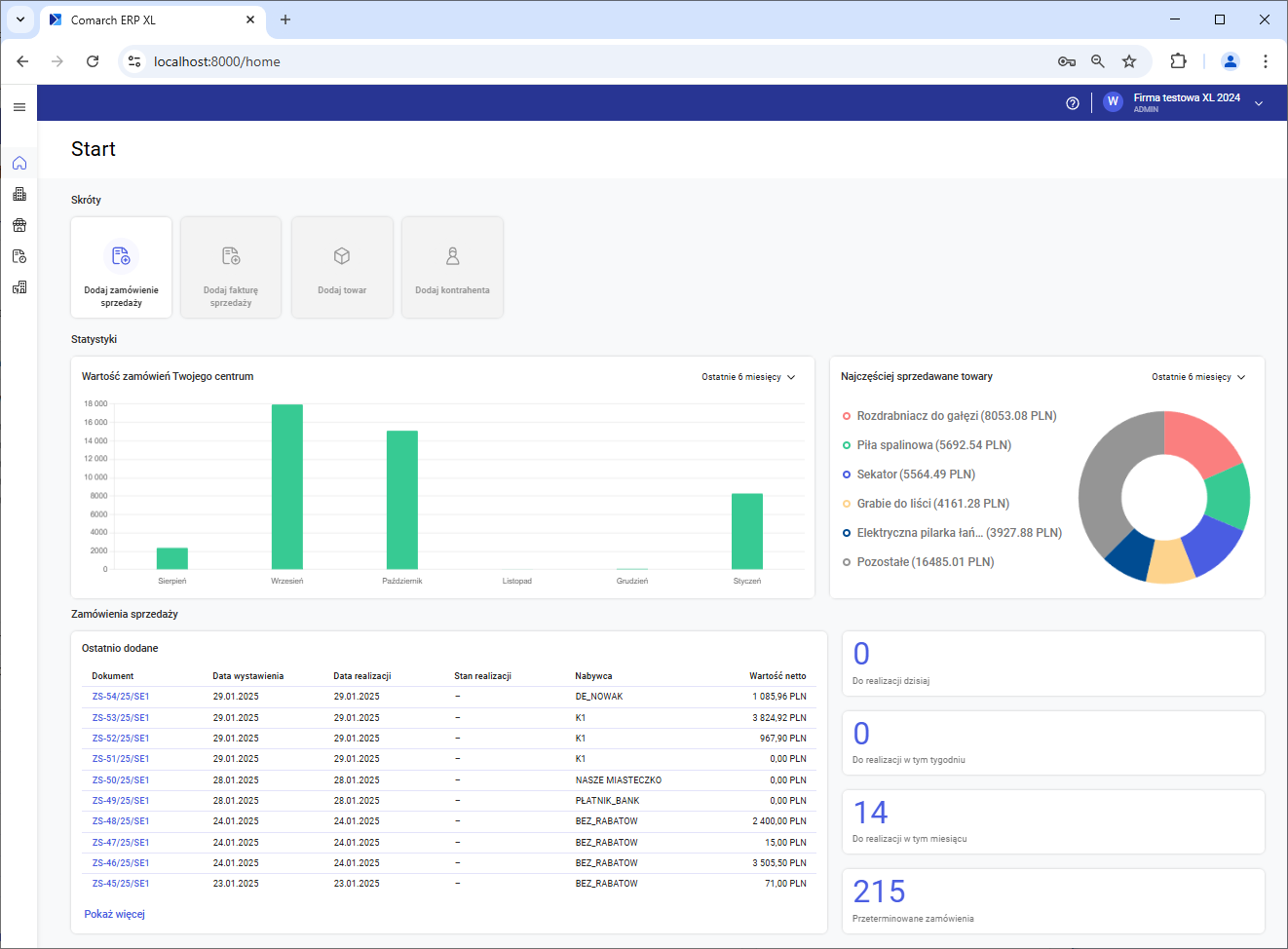The image size is (1288, 949).
Task: Select Sekator legend entry
Action: (909, 474)
